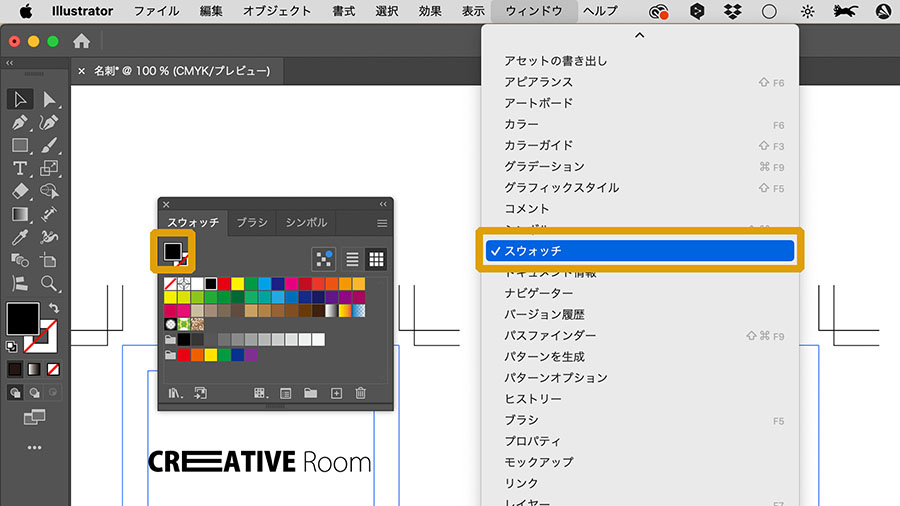Close the swatches panel with X
The width and height of the screenshot is (900, 506).
(166, 204)
